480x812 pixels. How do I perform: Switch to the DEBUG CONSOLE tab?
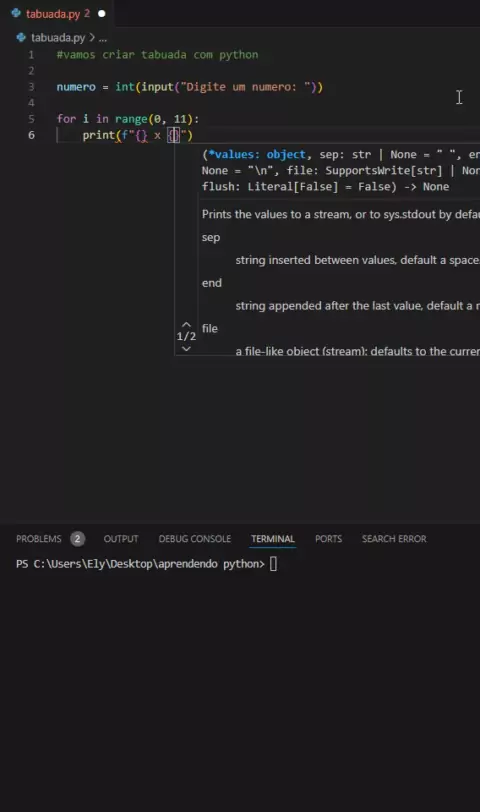tap(195, 539)
